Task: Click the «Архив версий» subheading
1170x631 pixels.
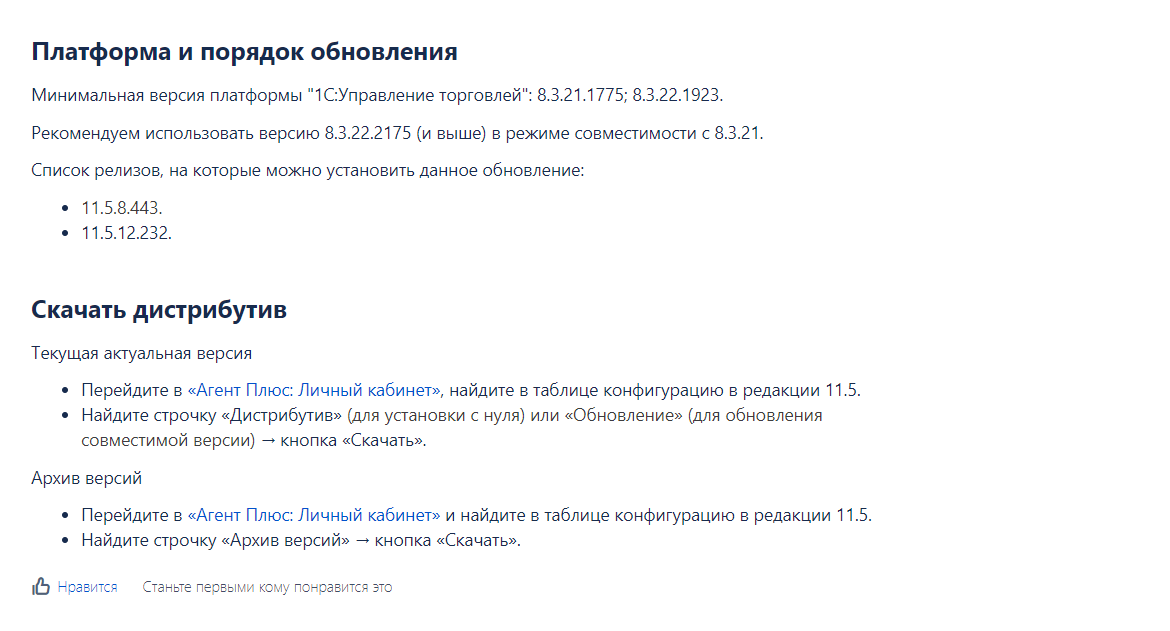Action: click(x=87, y=478)
